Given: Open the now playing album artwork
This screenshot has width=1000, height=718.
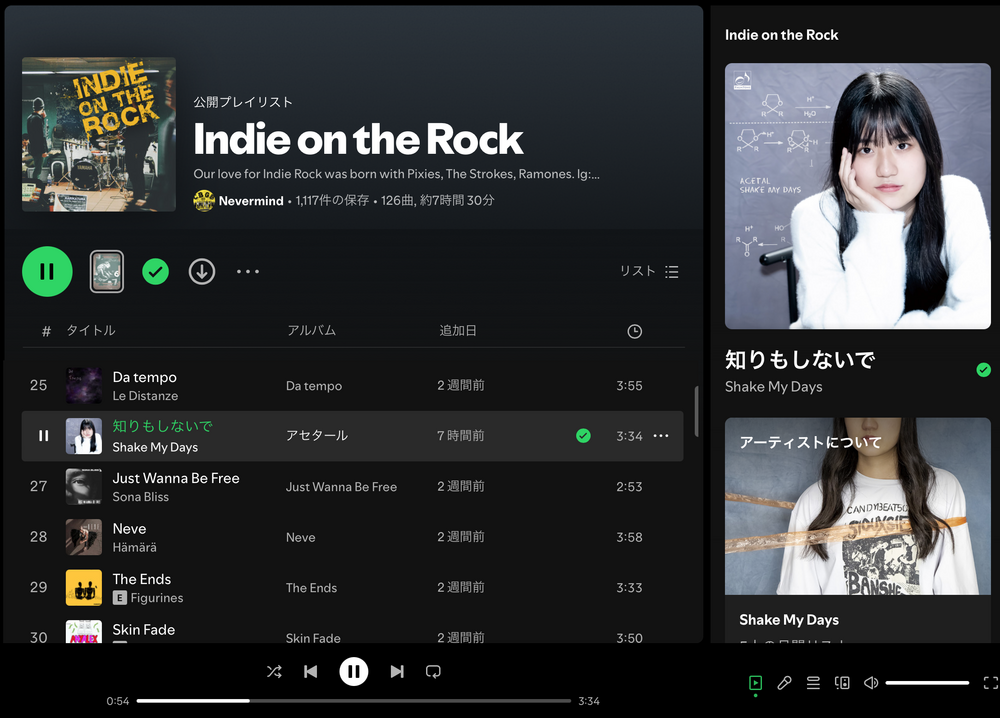Looking at the screenshot, I should [x=858, y=196].
